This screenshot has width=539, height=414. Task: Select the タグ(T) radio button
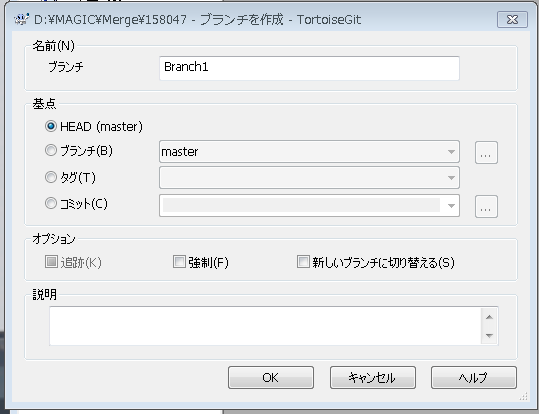click(51, 177)
